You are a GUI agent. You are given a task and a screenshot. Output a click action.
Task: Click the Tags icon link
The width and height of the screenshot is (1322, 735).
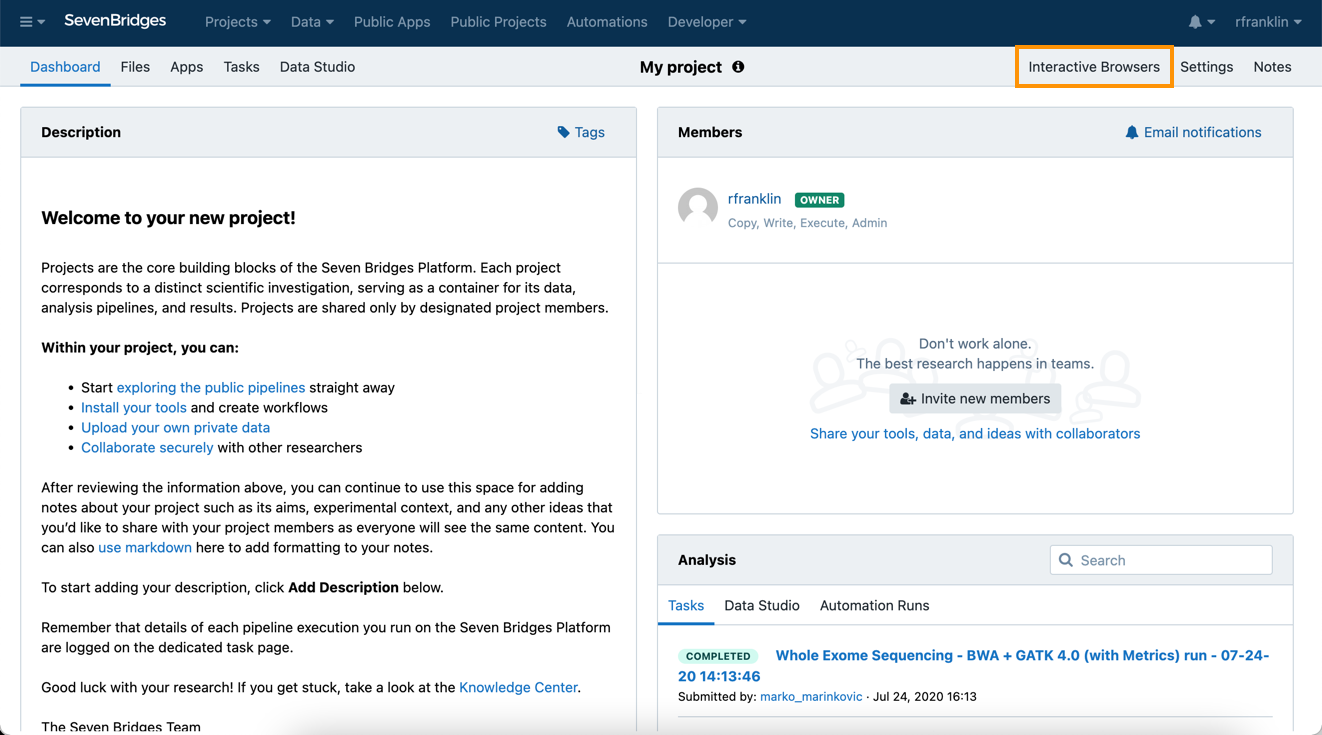[x=581, y=132]
